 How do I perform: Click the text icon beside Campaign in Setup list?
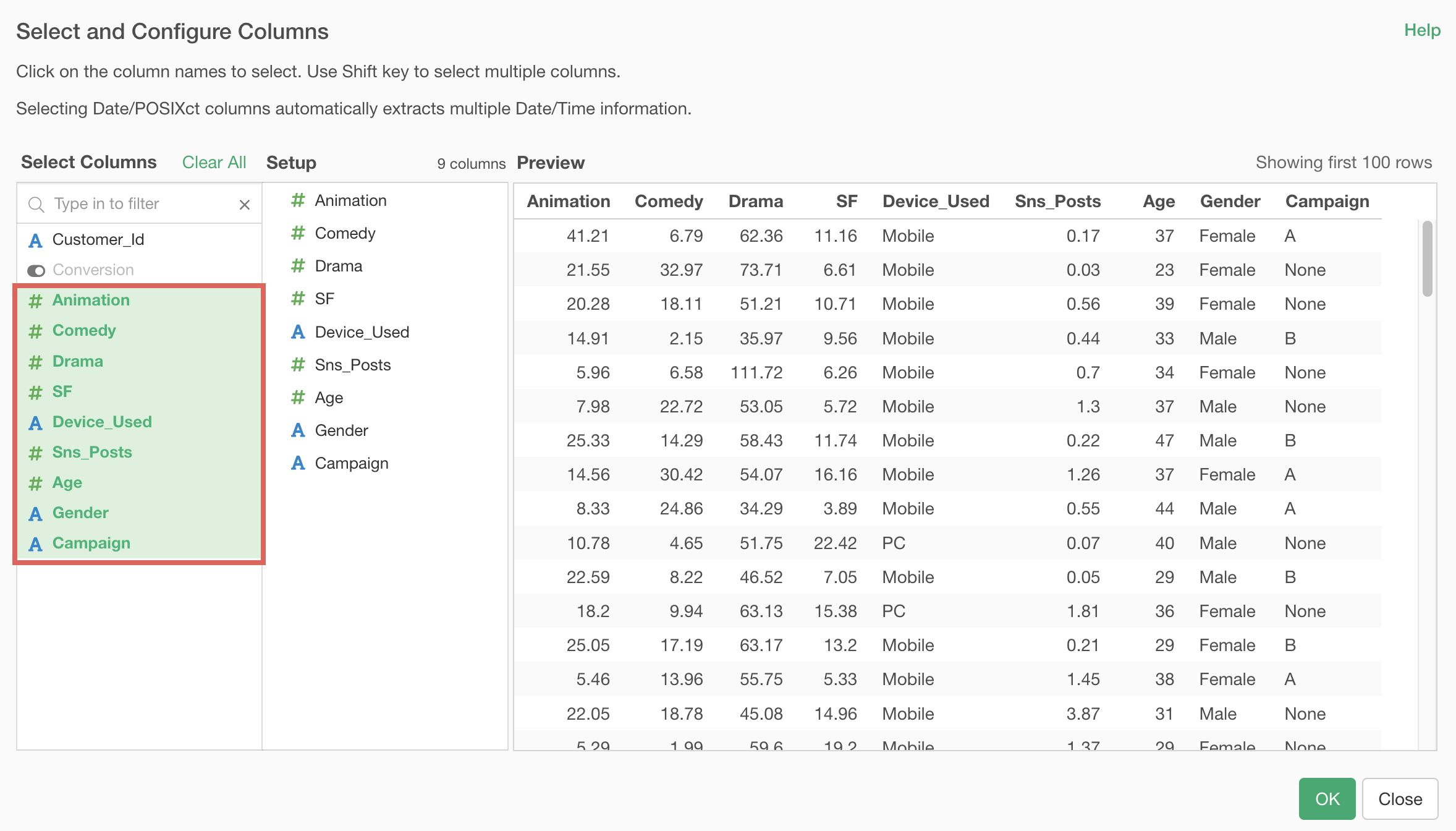[x=298, y=463]
